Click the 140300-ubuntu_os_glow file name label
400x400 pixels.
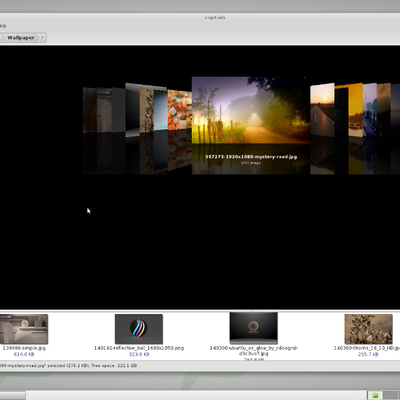click(253, 351)
